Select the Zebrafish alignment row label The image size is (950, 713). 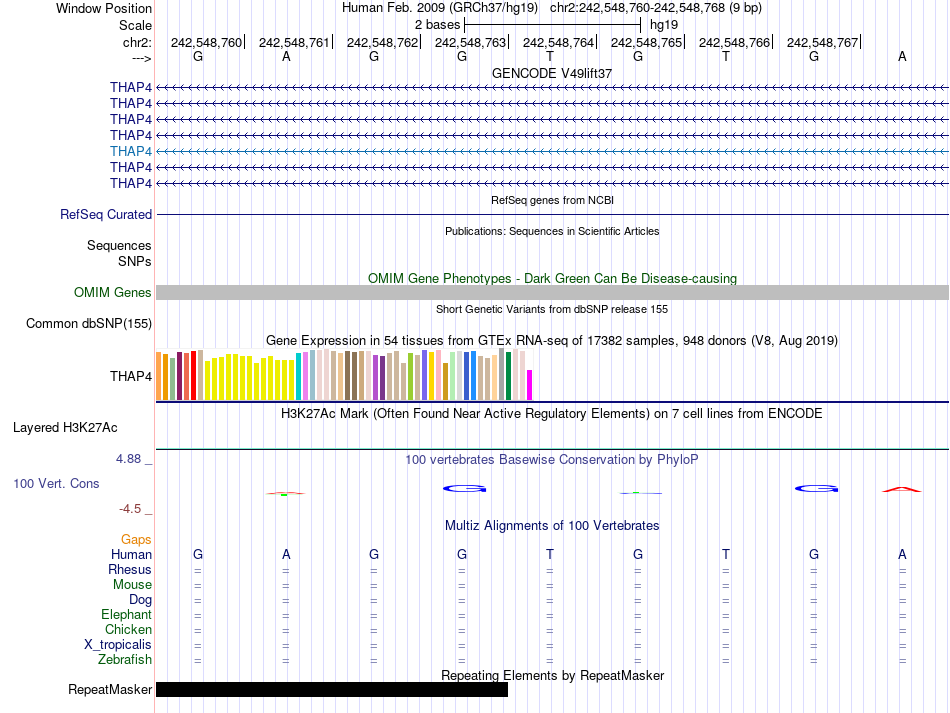tap(125, 660)
